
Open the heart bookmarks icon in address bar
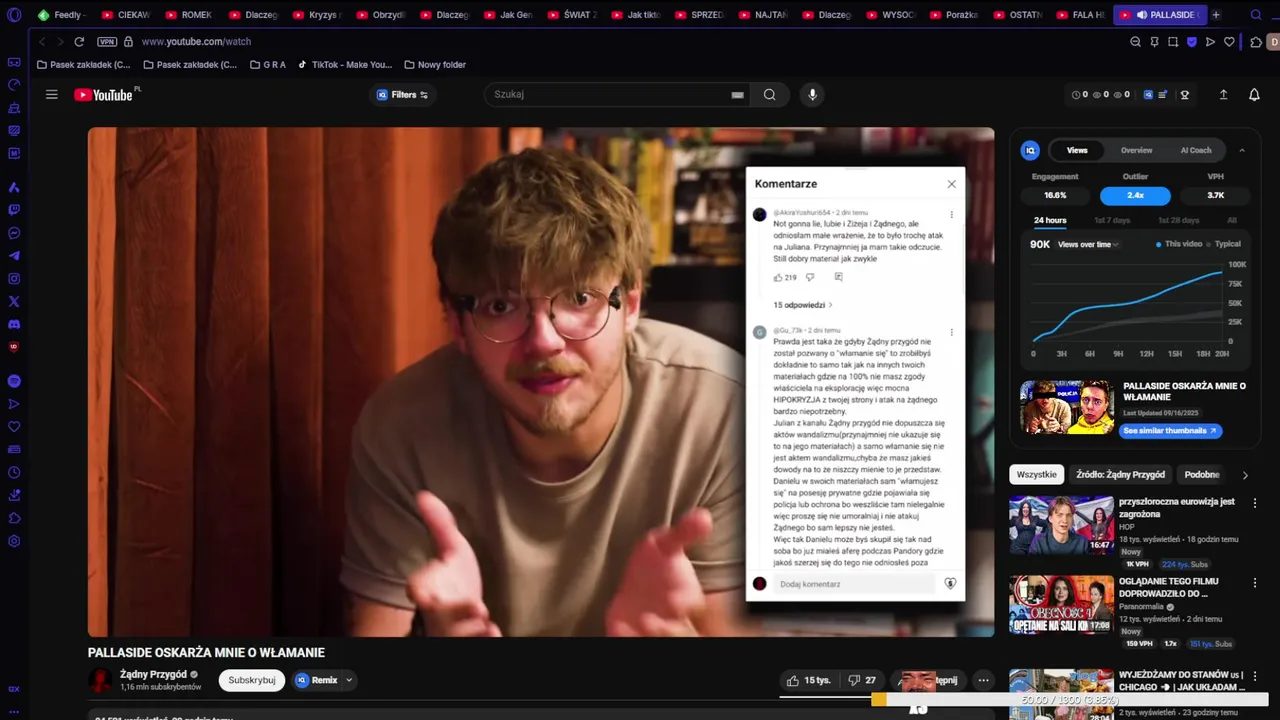pyautogui.click(x=1229, y=42)
